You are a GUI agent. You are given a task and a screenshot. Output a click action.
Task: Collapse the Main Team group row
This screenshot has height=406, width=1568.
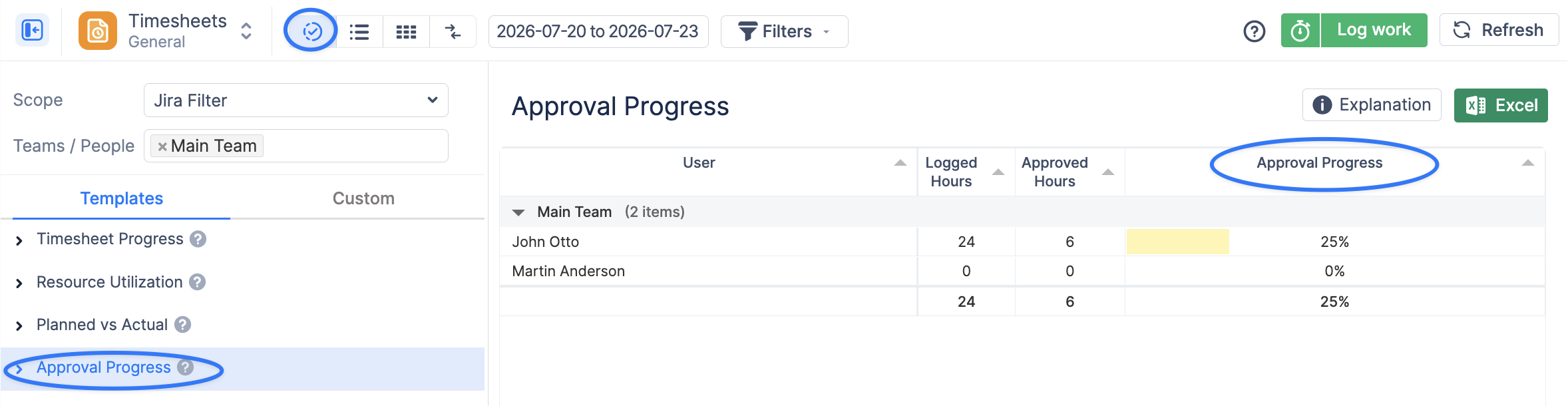(x=518, y=212)
